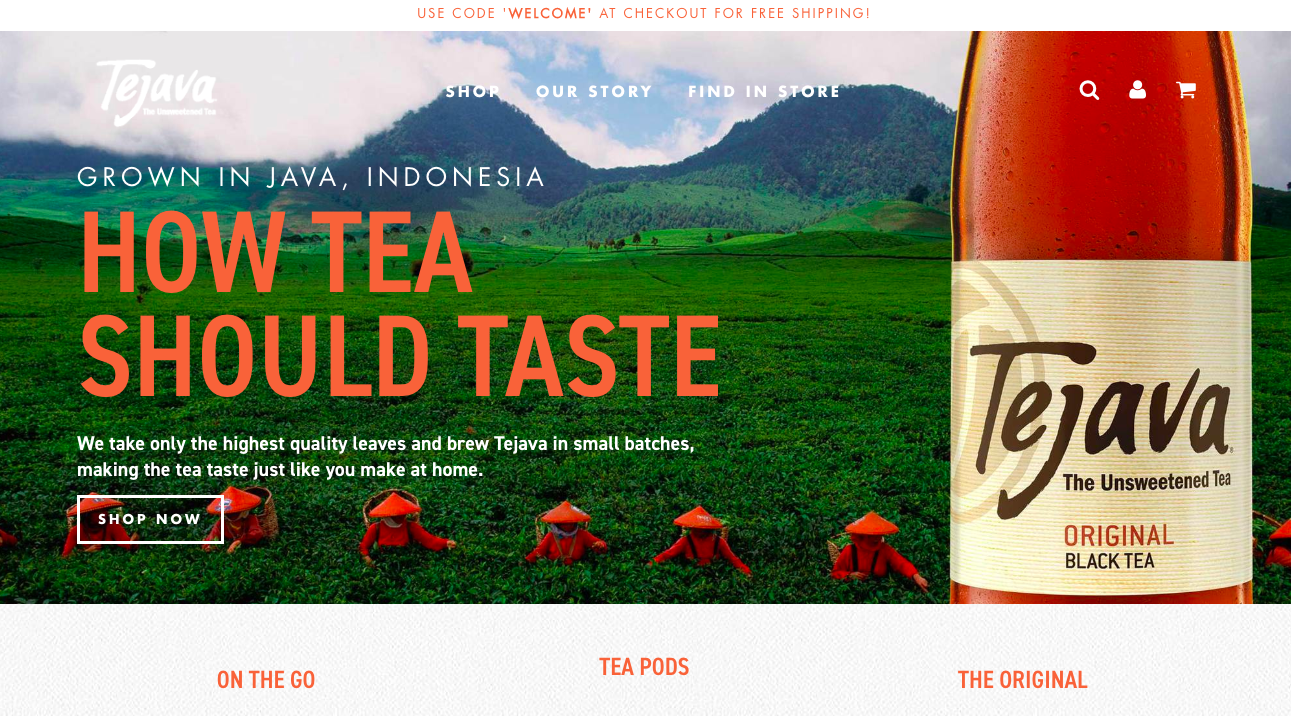
Task: Click the GROWN IN JAVA, INDONESIA subtitle
Action: click(312, 177)
